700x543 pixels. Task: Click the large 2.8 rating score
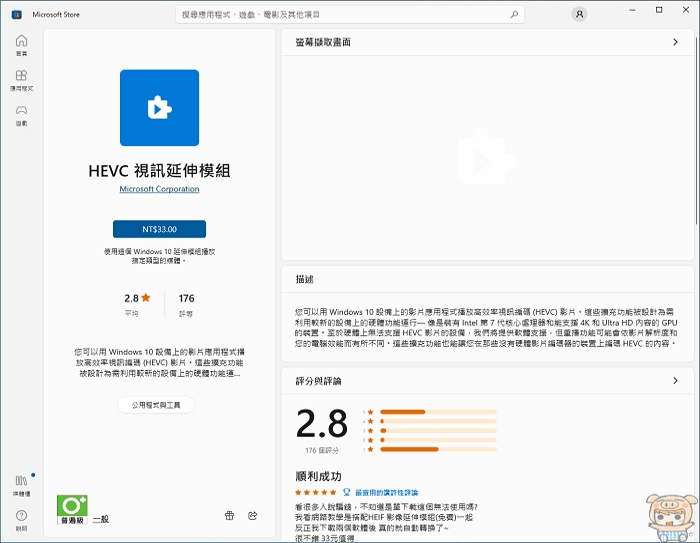pos(322,423)
